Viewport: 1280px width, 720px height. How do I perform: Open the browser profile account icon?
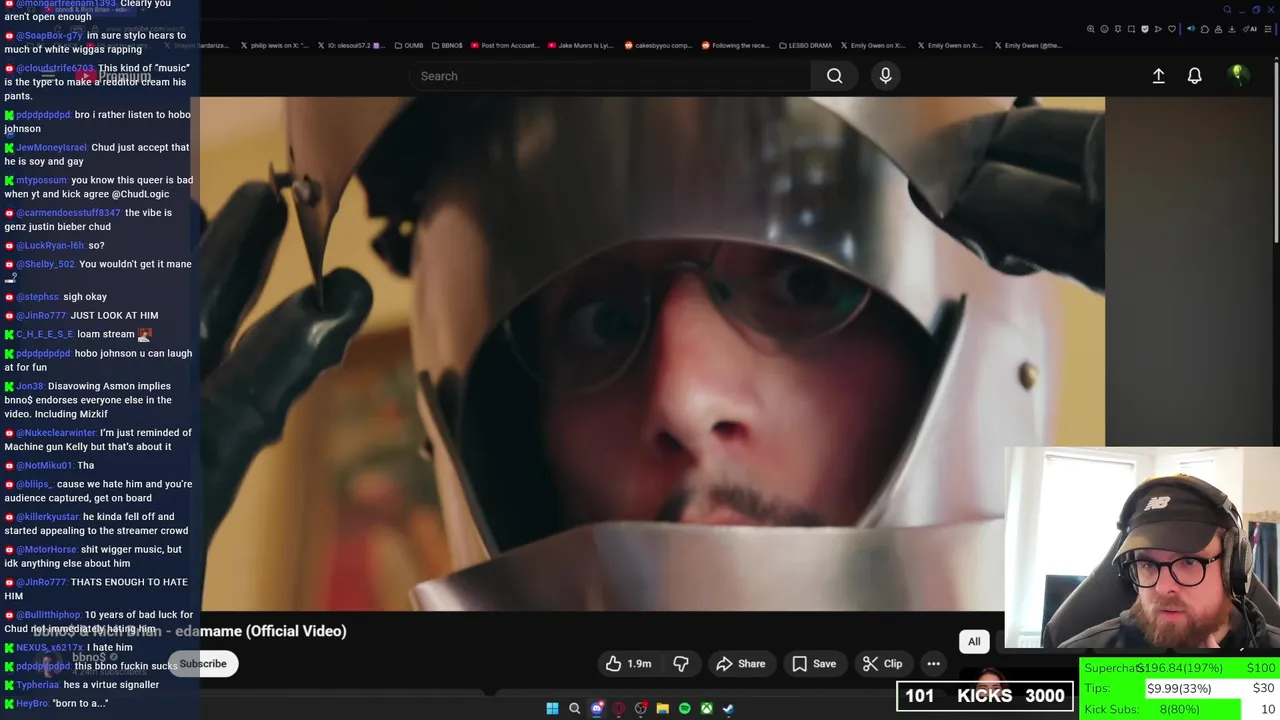pyautogui.click(x=1218, y=29)
